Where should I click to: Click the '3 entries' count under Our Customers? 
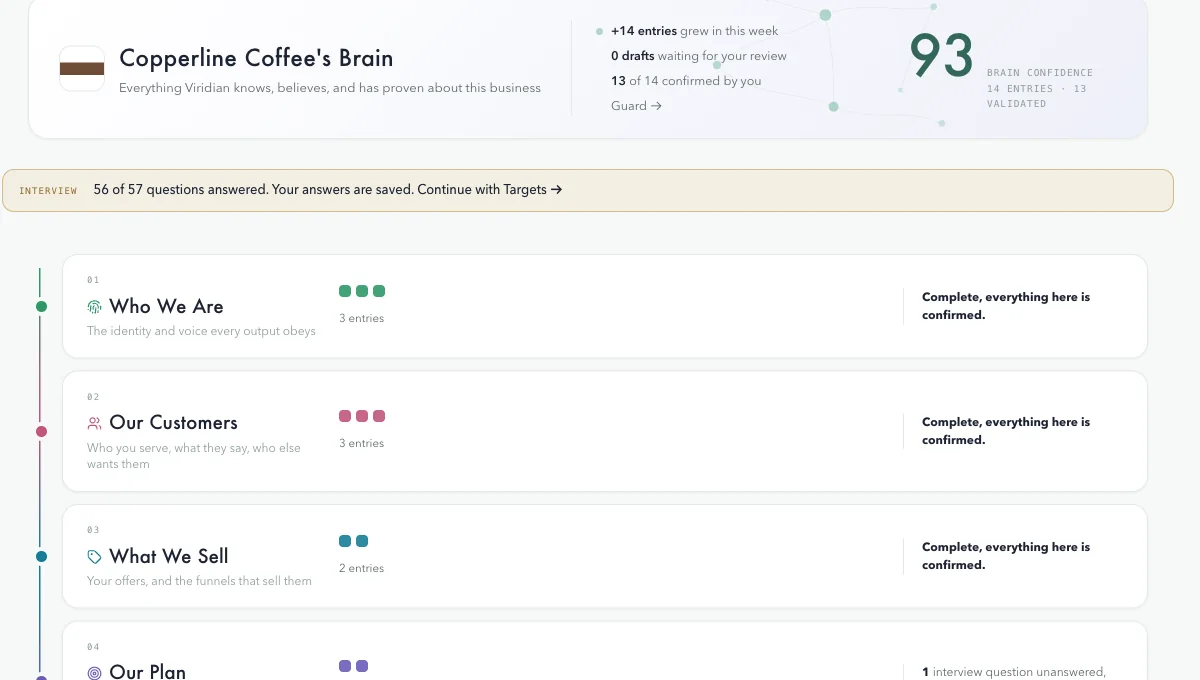(361, 443)
